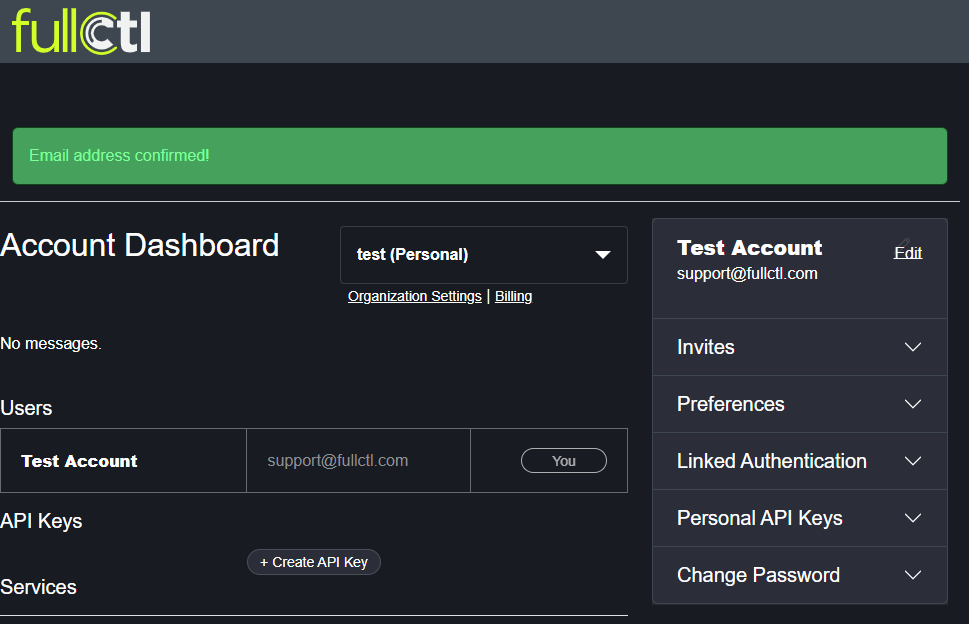Click support@fullctl.com in the Users table
The height and width of the screenshot is (624, 969).
point(338,461)
